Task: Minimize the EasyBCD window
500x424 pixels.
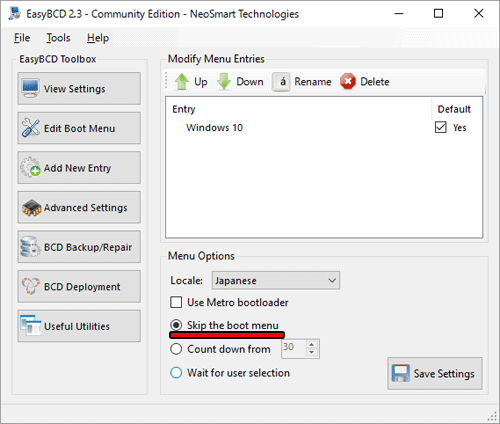Action: click(399, 13)
